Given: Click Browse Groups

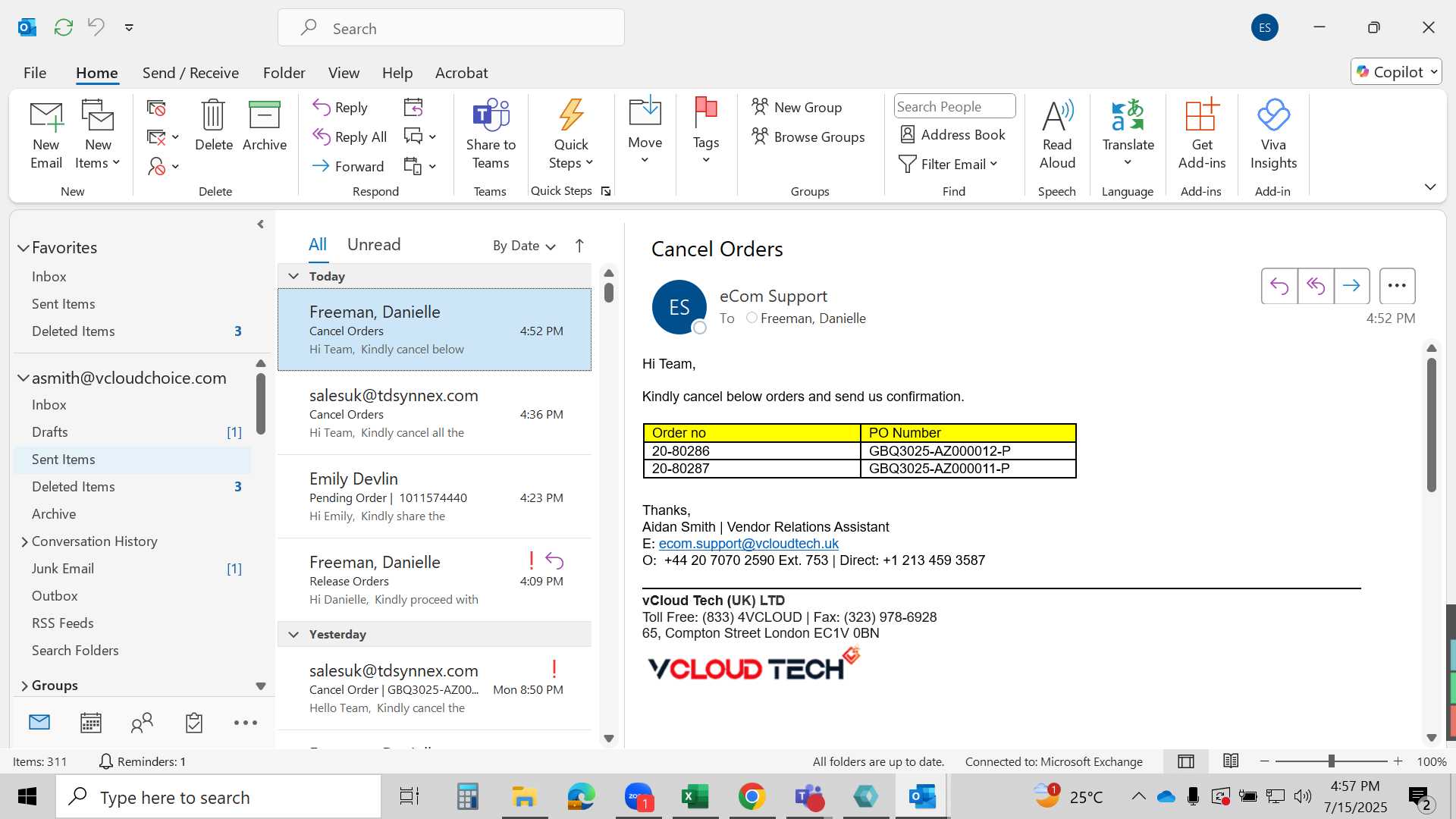Looking at the screenshot, I should (x=808, y=136).
